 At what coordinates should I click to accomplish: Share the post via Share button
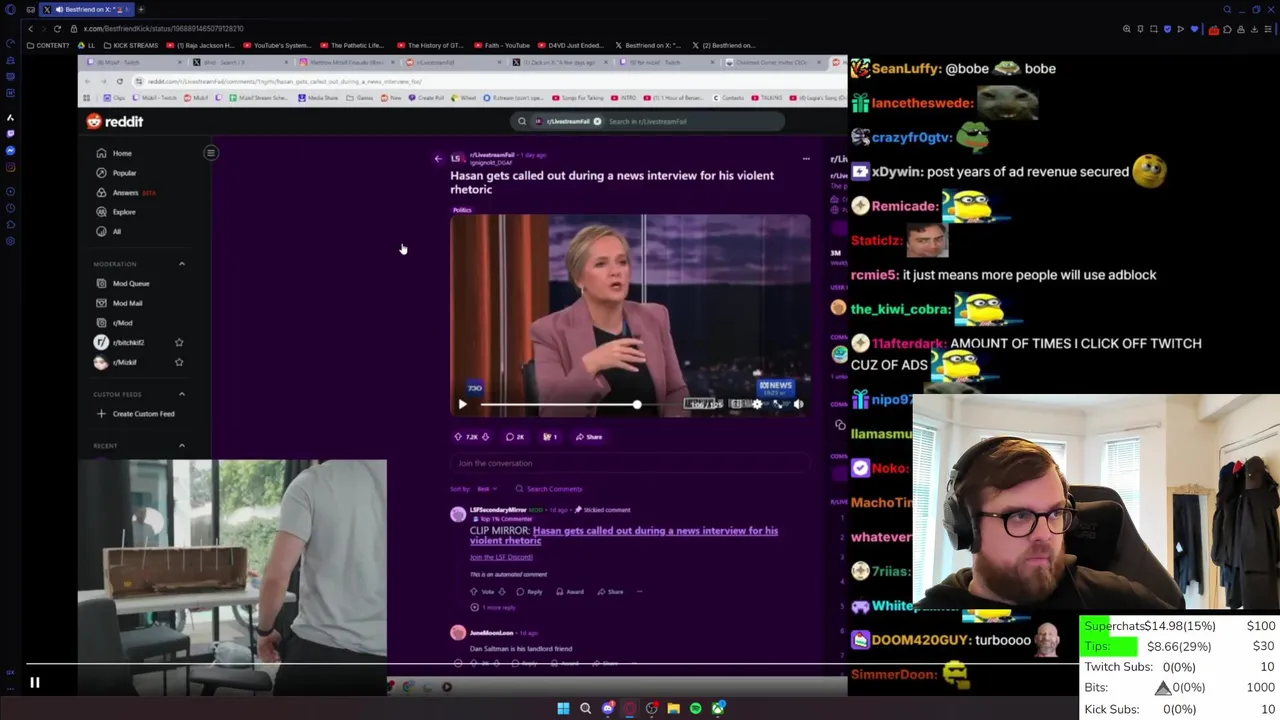coord(589,437)
